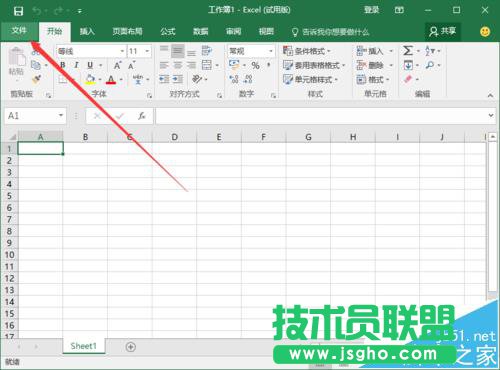Open 单元格样式 (Cell Styles) menu

[310, 79]
